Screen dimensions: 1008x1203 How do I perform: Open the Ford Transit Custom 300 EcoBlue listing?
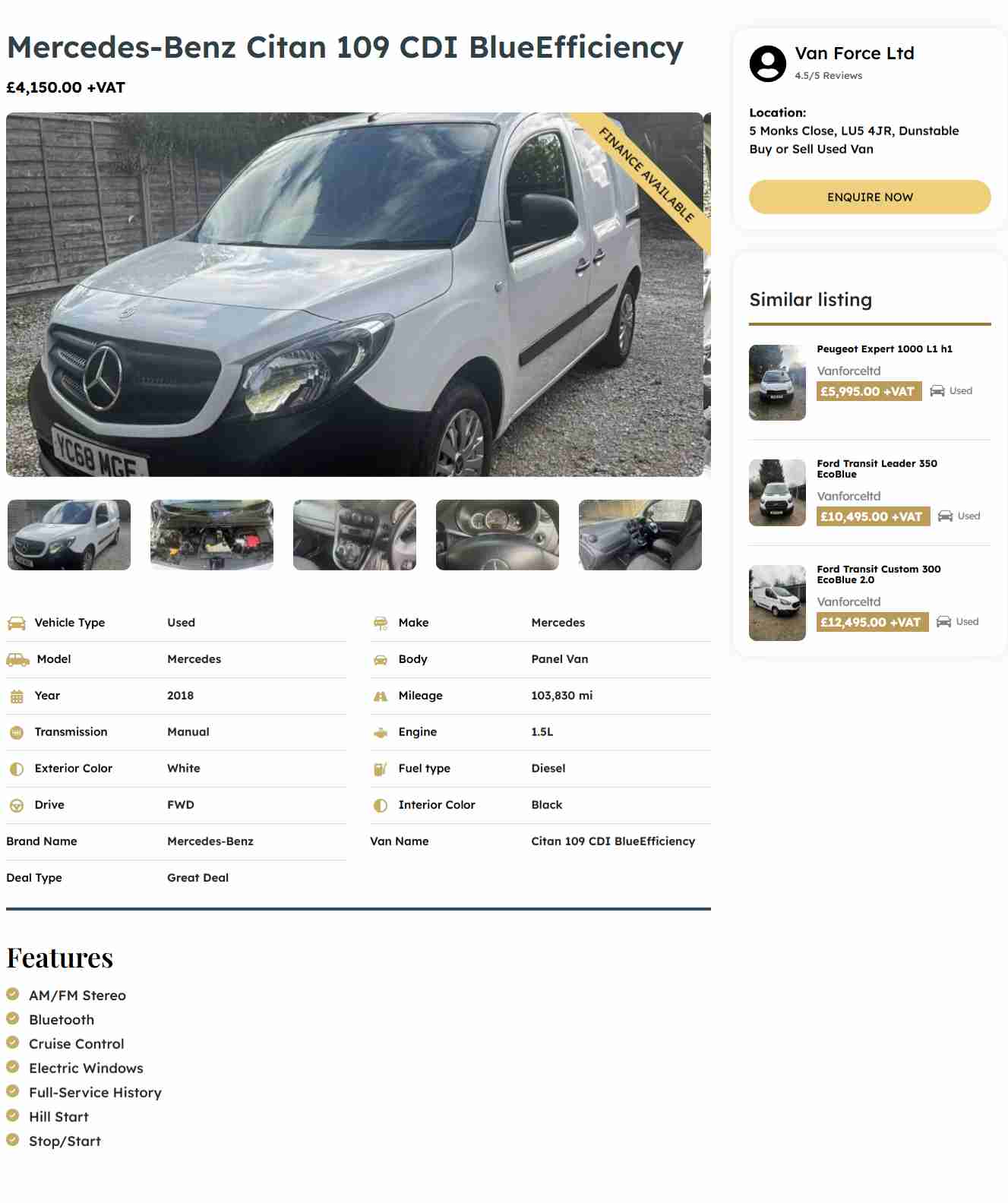[x=879, y=574]
